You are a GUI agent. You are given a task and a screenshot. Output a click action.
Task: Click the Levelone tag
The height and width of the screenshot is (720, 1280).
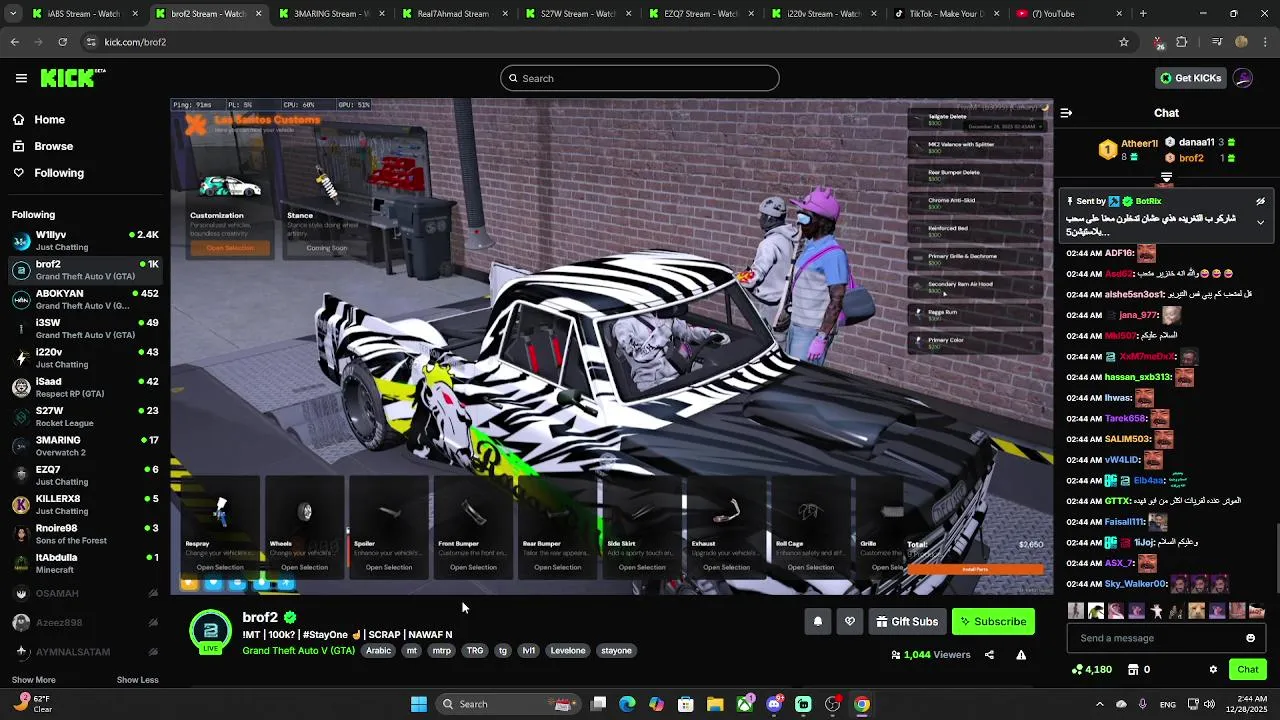coord(568,651)
